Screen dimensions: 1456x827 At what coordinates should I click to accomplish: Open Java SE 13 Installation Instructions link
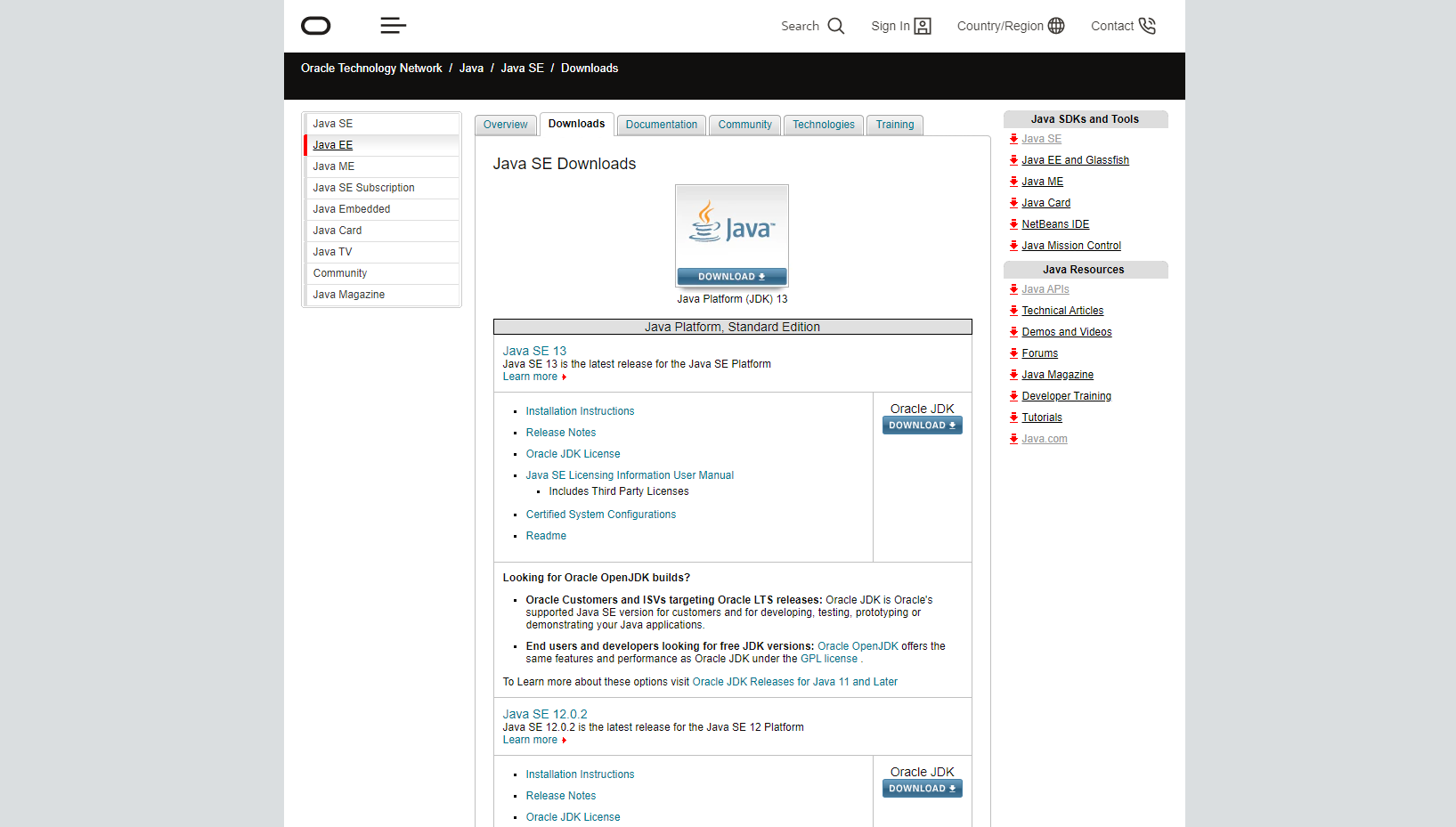tap(580, 411)
